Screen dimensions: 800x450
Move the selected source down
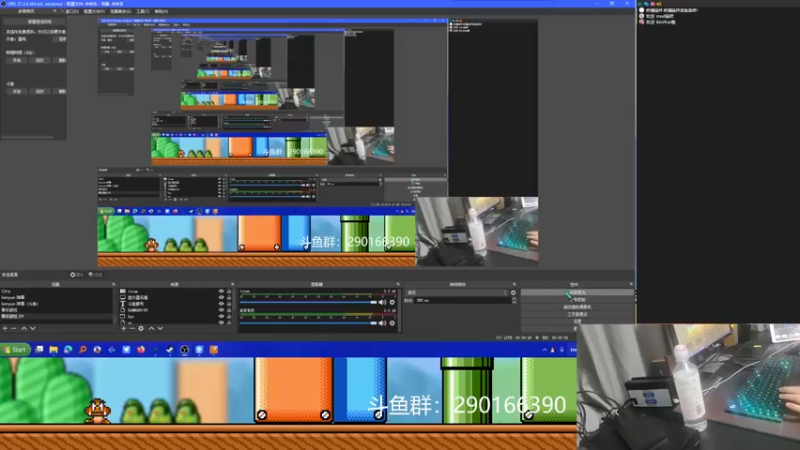click(x=160, y=329)
